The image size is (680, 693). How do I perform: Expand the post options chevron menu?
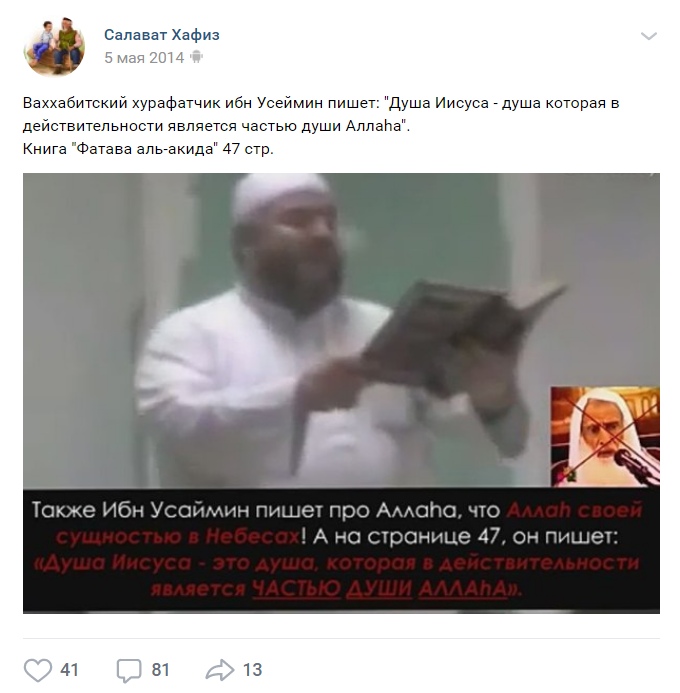(x=649, y=36)
